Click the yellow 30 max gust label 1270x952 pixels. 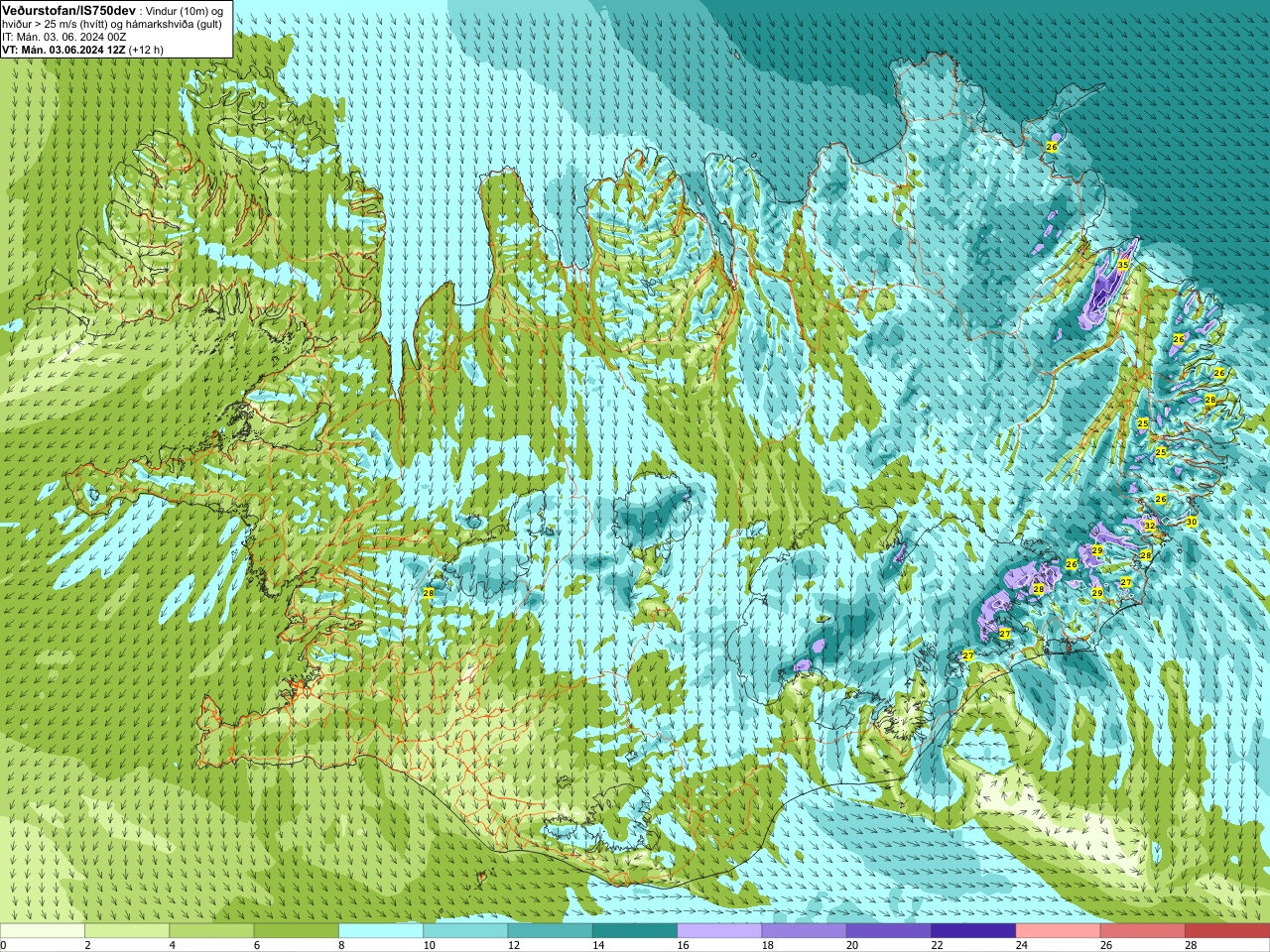(1192, 522)
